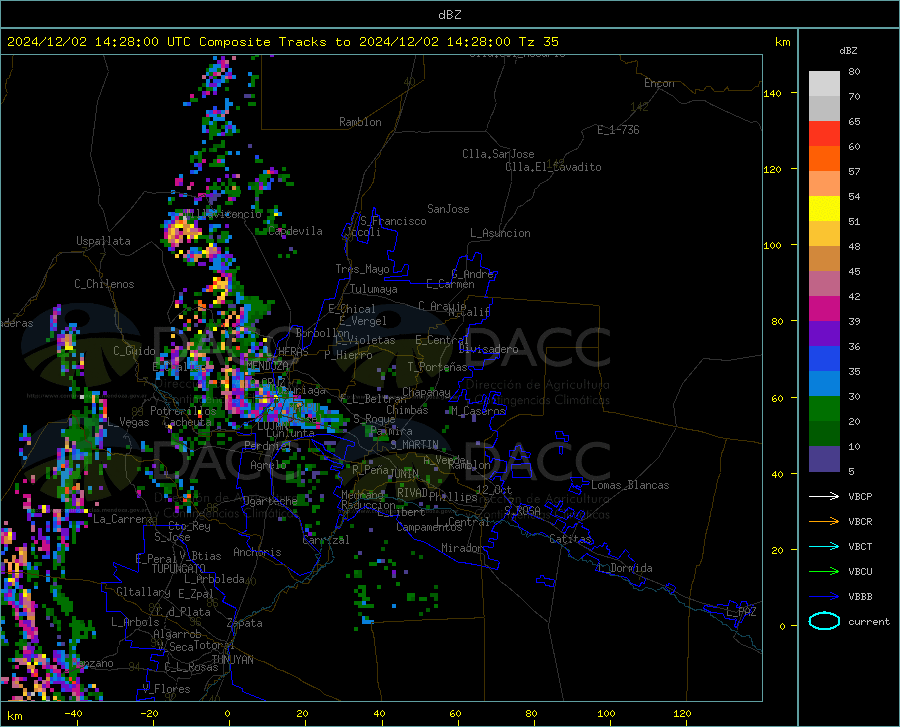Image resolution: width=900 pixels, height=727 pixels.
Task: Click the white VBCP arrow icon
Action: point(824,496)
